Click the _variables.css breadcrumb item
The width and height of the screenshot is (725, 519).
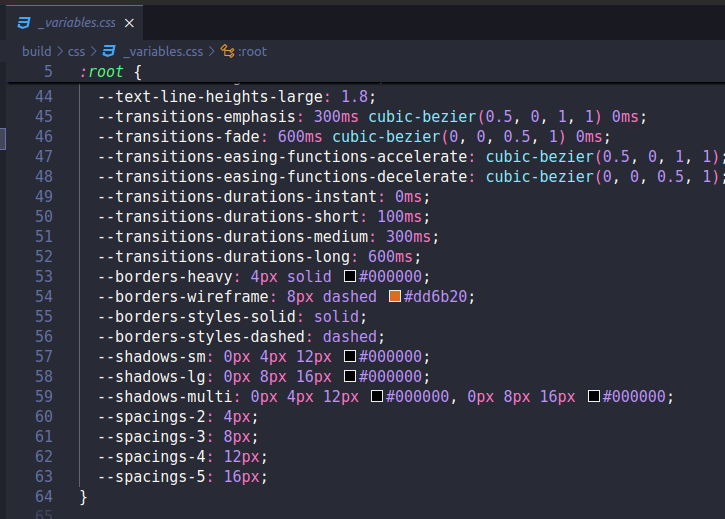(x=163, y=51)
